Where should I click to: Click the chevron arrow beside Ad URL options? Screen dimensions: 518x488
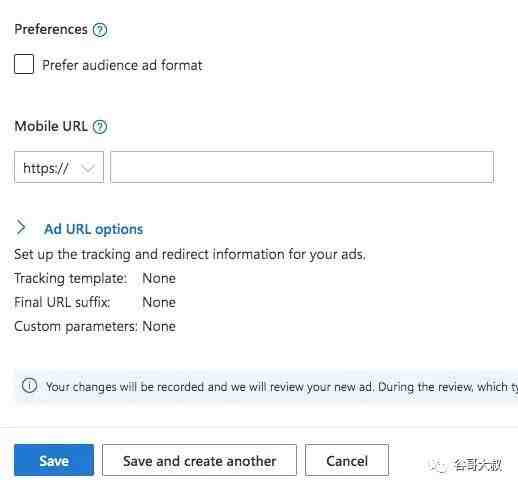click(x=21, y=227)
